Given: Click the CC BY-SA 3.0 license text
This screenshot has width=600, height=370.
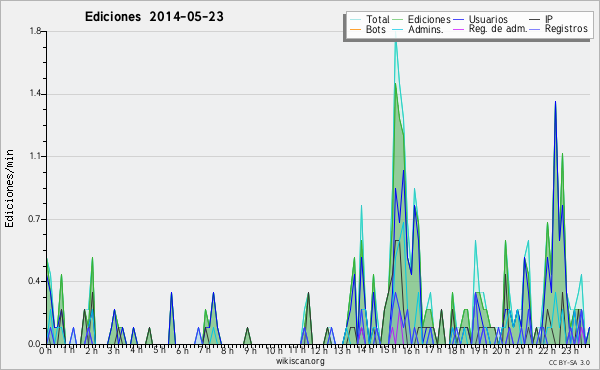Looking at the screenshot, I should pyautogui.click(x=569, y=362).
